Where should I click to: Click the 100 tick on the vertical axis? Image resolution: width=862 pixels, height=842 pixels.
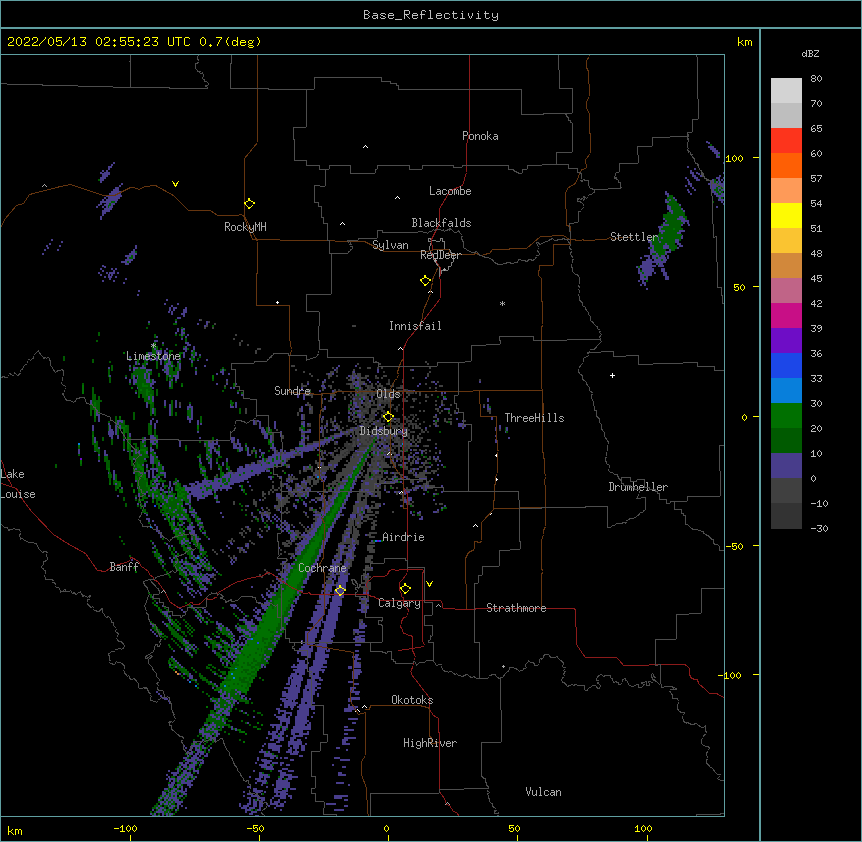click(x=734, y=158)
